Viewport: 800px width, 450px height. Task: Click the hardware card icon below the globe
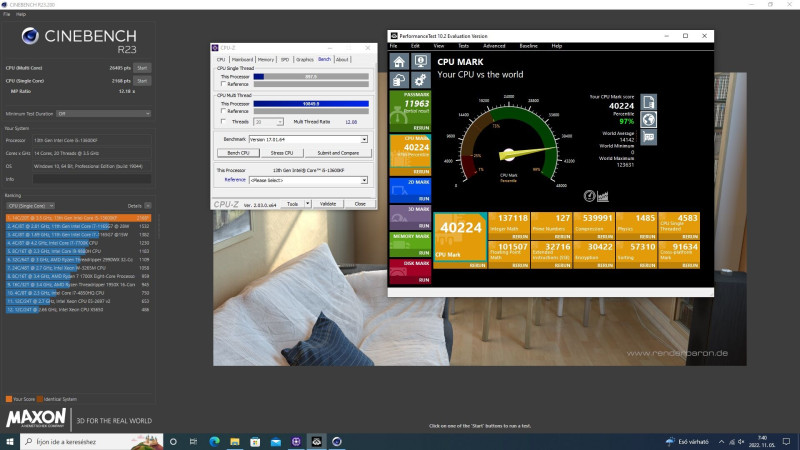[x=648, y=137]
